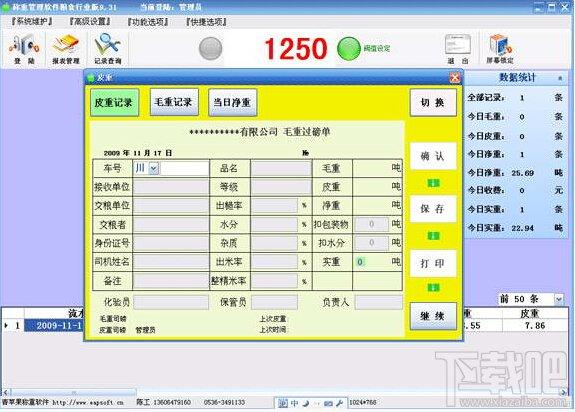Click the 登陆 login icon
The image size is (575, 412).
[x=24, y=49]
